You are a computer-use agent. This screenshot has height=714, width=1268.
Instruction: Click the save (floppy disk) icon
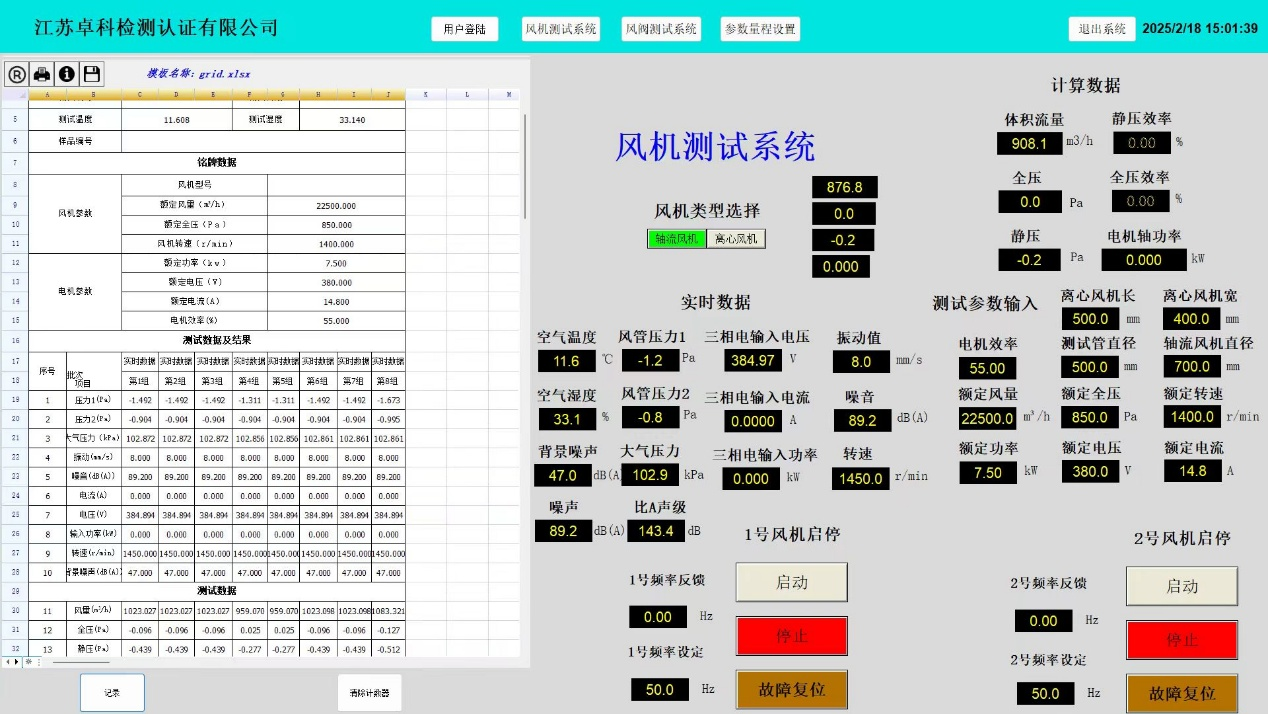click(x=92, y=73)
